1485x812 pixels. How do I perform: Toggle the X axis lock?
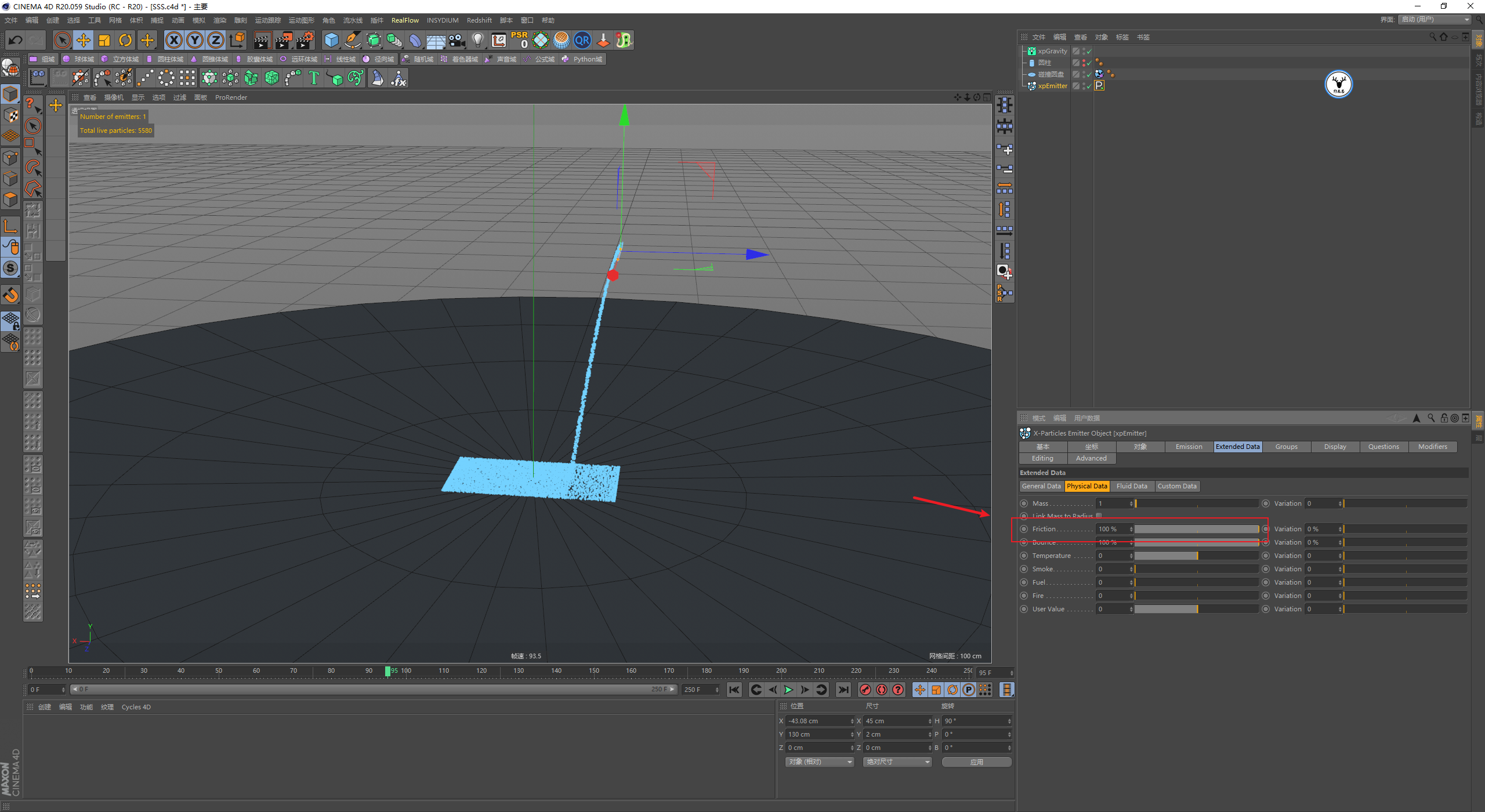pos(173,40)
